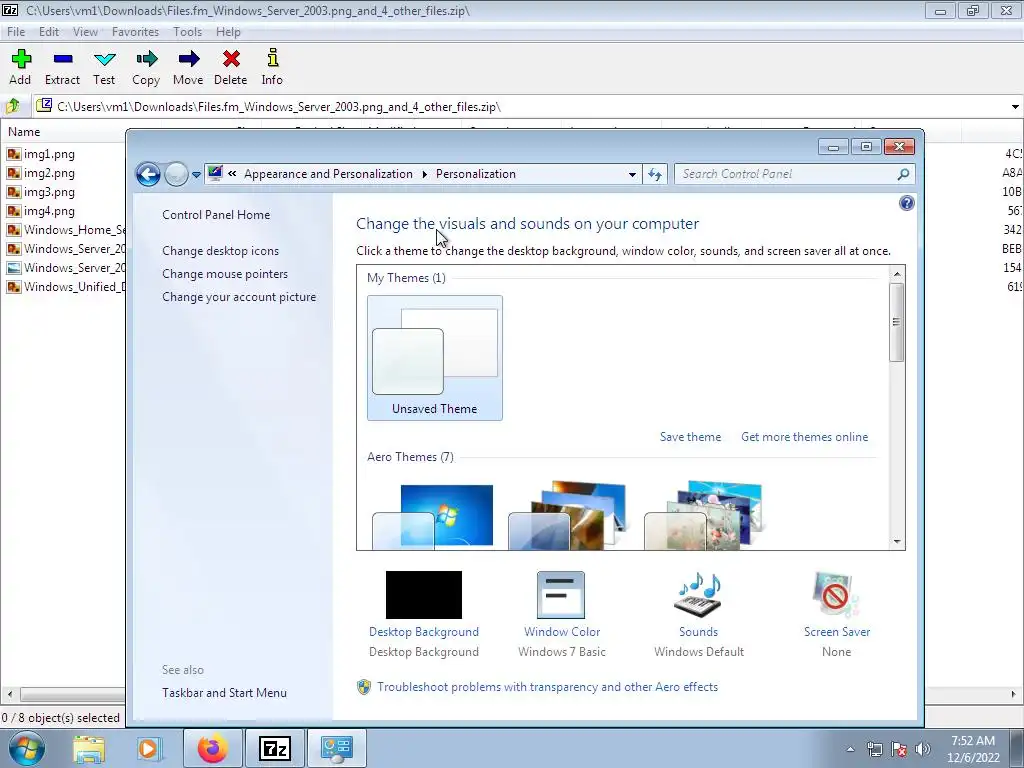Click the search magnifier in Control Panel

(903, 174)
